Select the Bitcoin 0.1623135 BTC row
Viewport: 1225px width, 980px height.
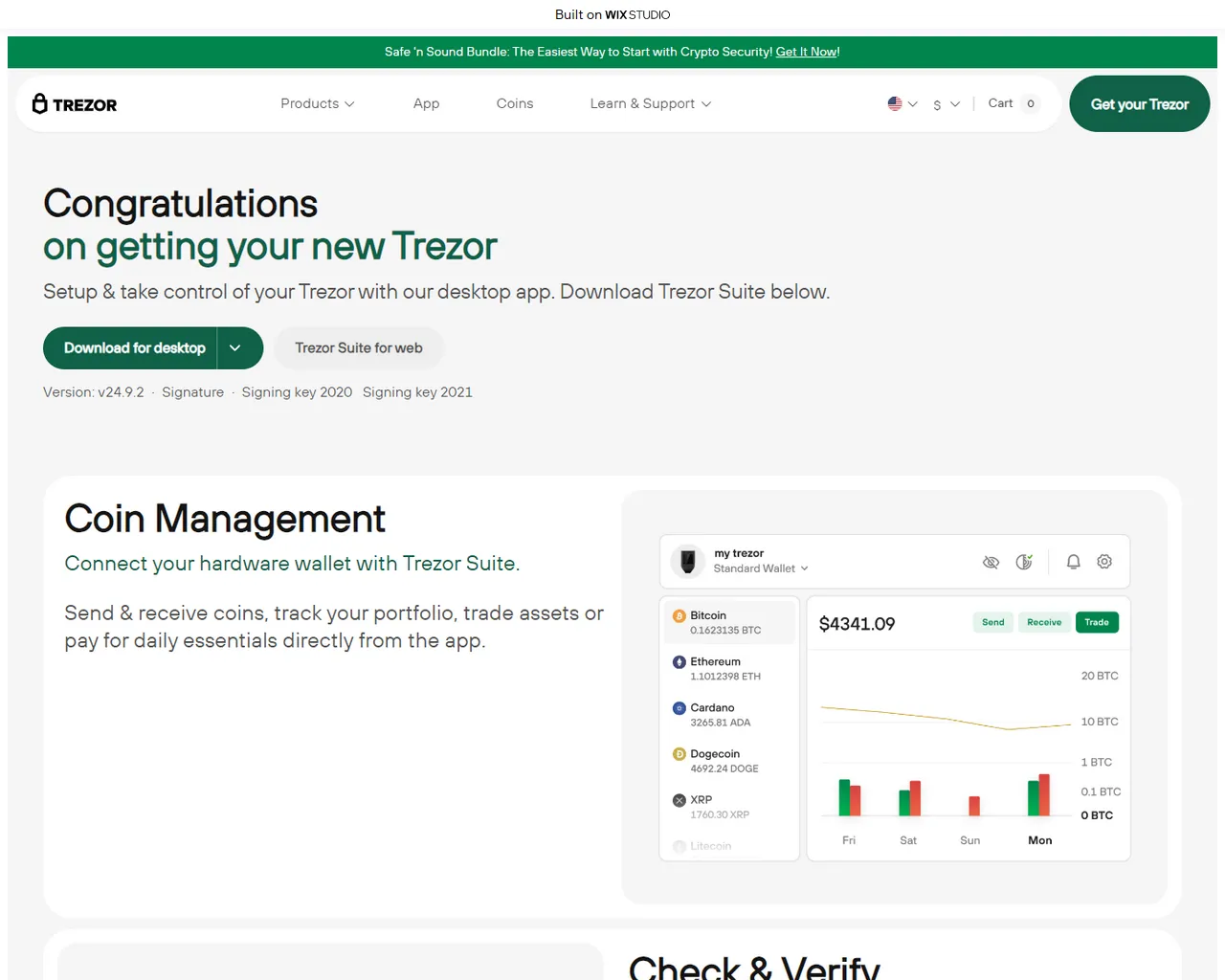pyautogui.click(x=729, y=622)
